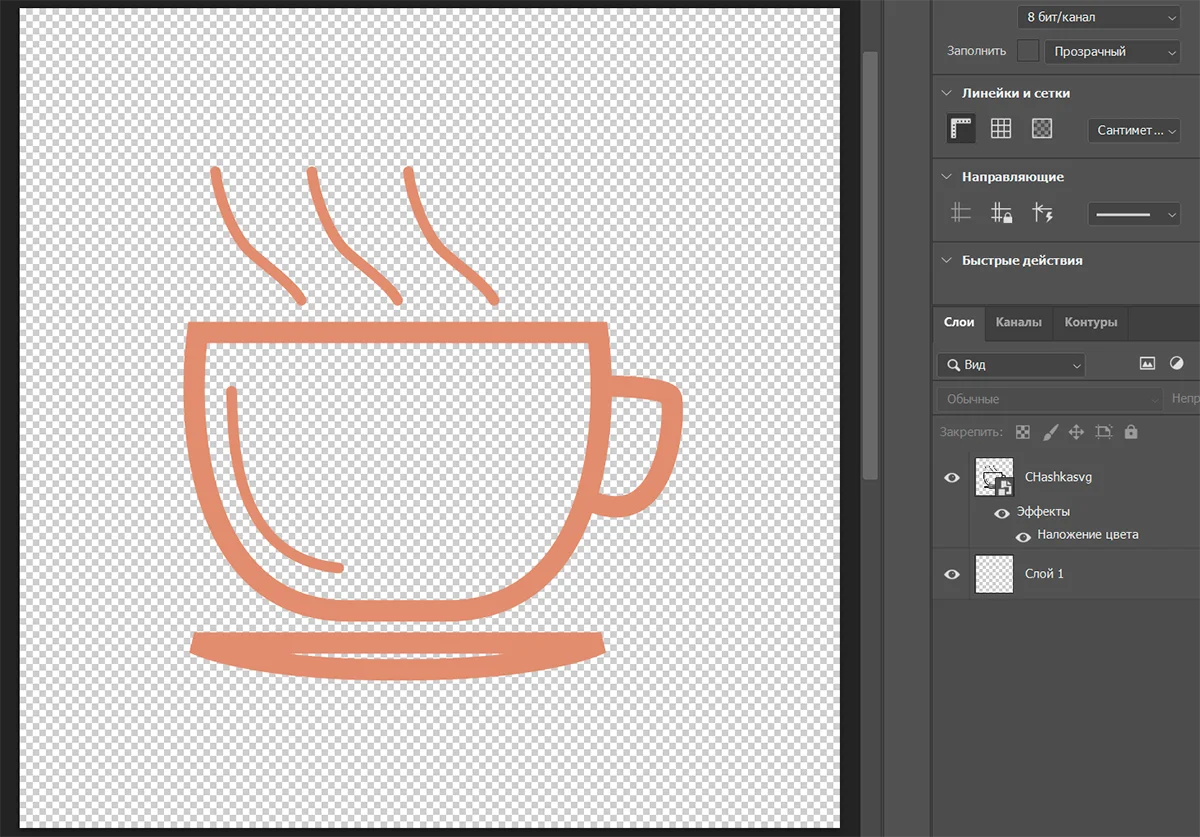Lock artboard nesting icon
Screen dimensions: 1200x837
pyautogui.click(x=1104, y=432)
